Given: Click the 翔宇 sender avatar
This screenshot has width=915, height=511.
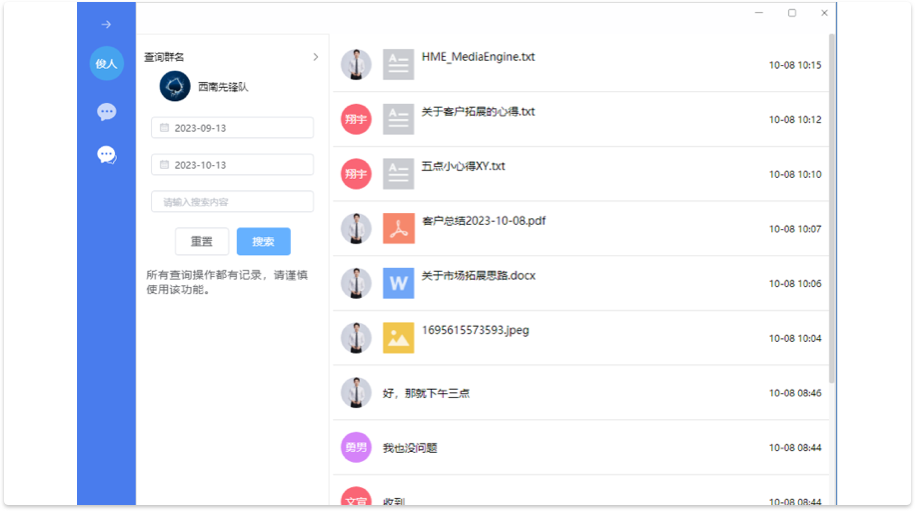Looking at the screenshot, I should (x=356, y=119).
